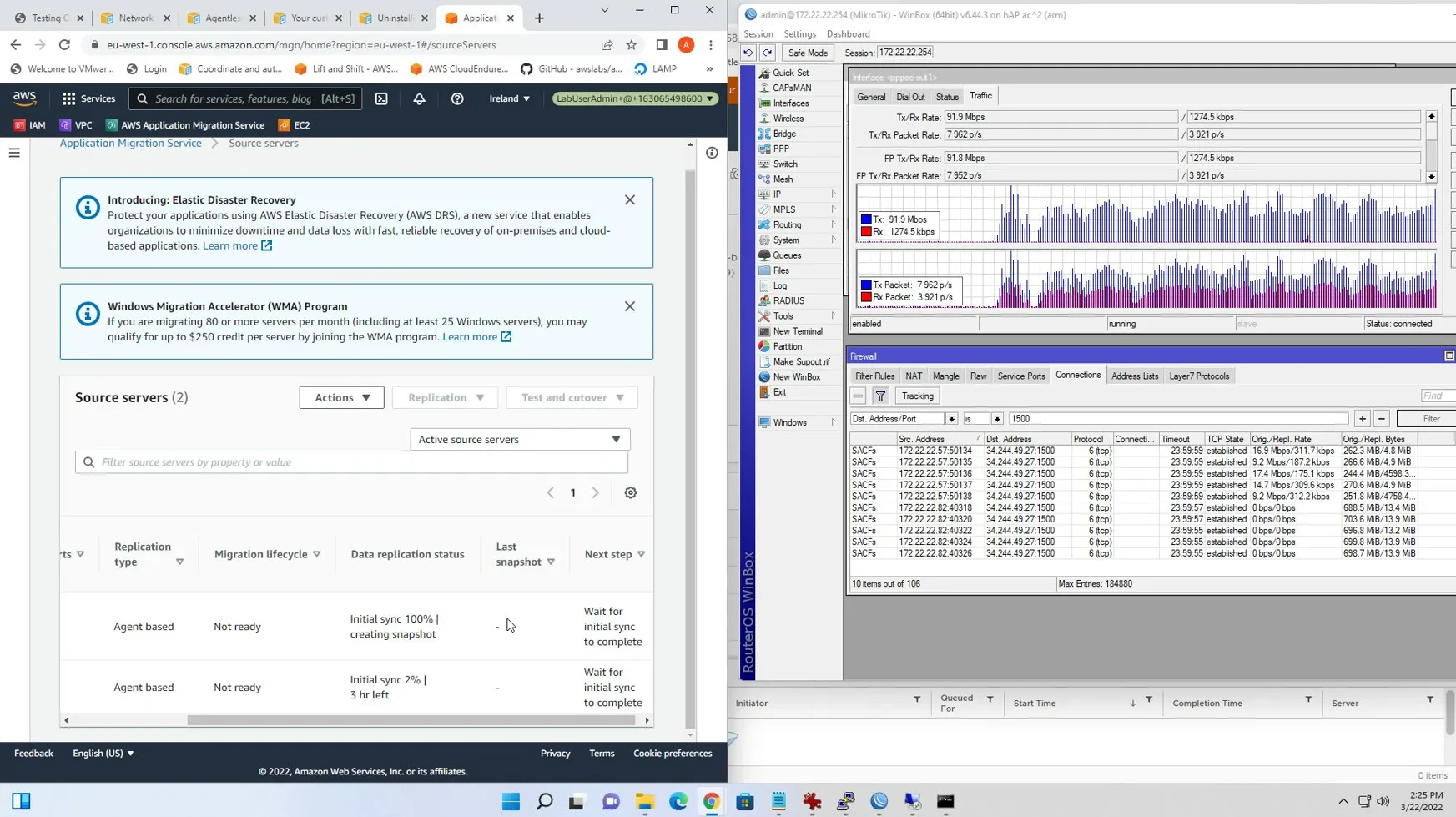Viewport: 1456px width, 817px height.
Task: Open File Explorer from the taskbar
Action: click(x=645, y=801)
